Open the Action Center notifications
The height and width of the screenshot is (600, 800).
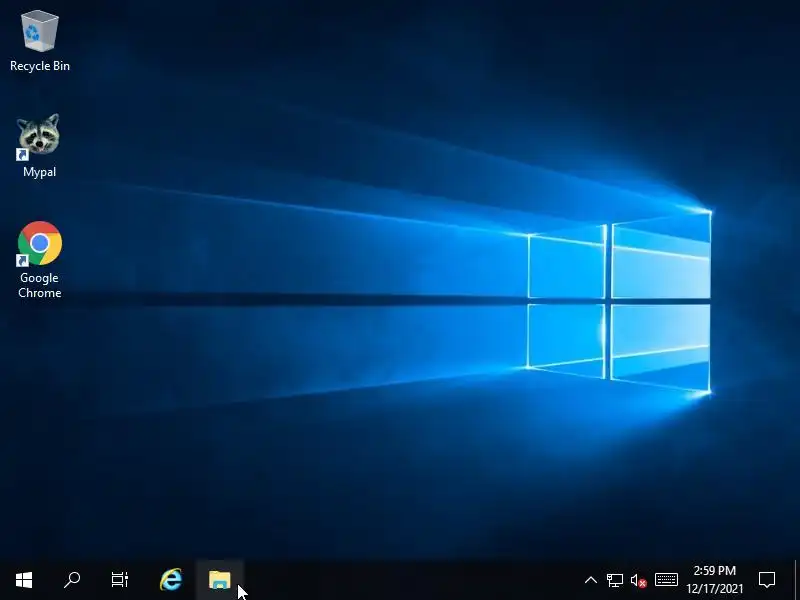click(767, 580)
